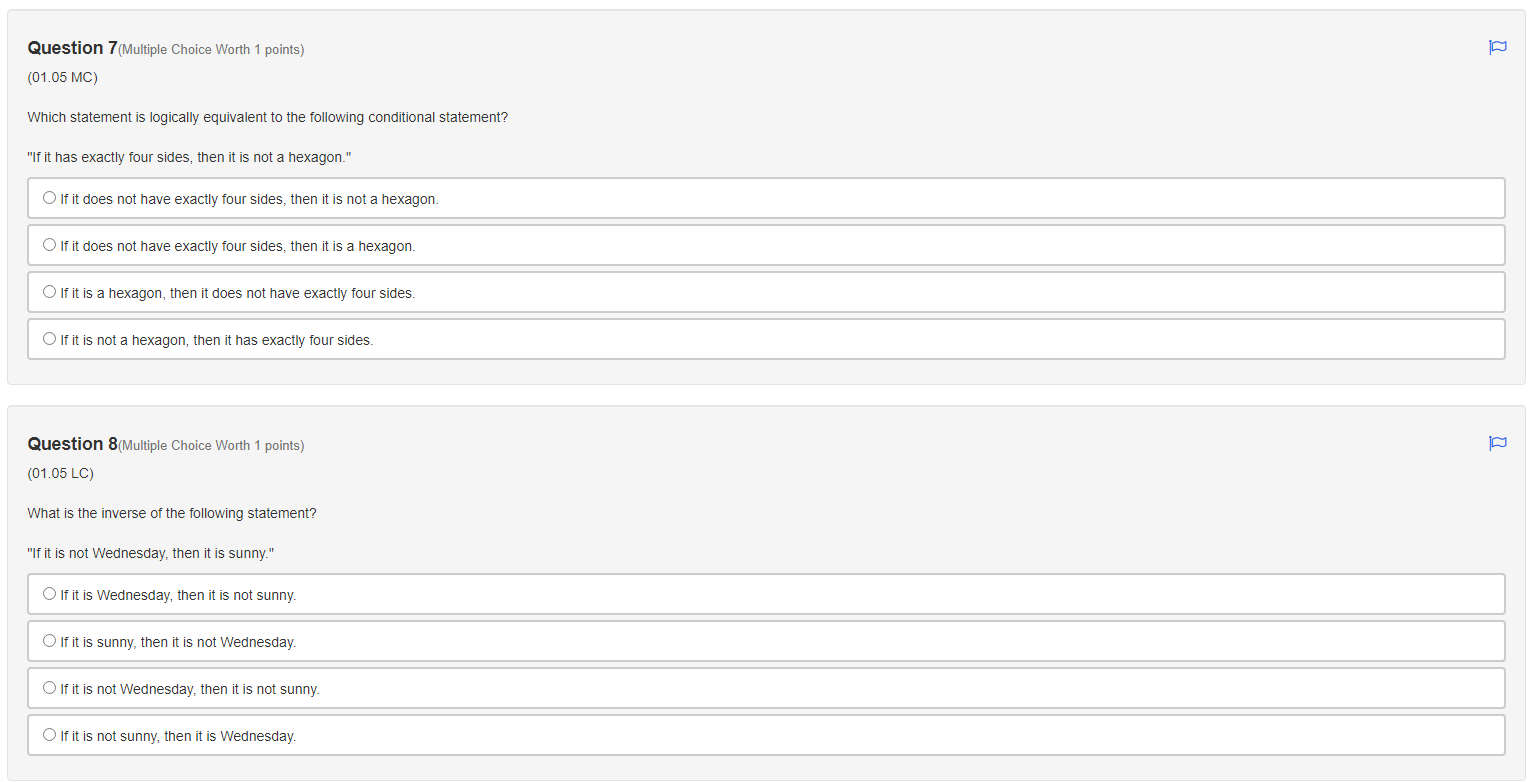Select radio 'If it does not have exactly four sides, then it is not a hexagon'
The height and width of the screenshot is (782, 1536).
tap(49, 198)
